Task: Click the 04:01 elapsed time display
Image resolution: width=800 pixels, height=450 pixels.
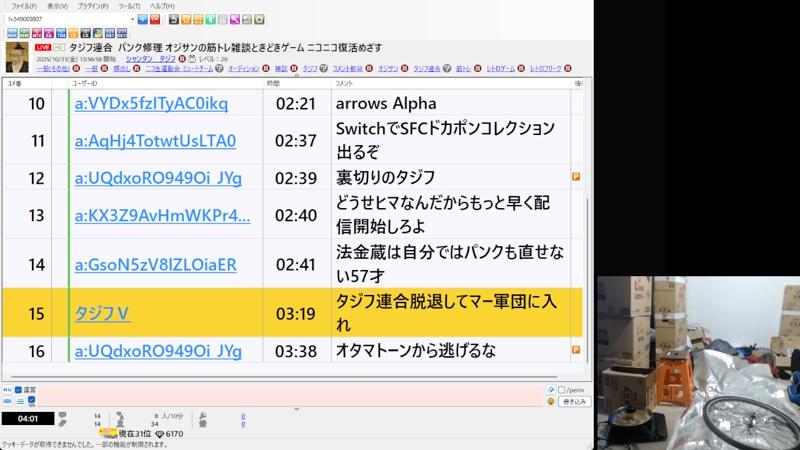Action: pos(28,419)
